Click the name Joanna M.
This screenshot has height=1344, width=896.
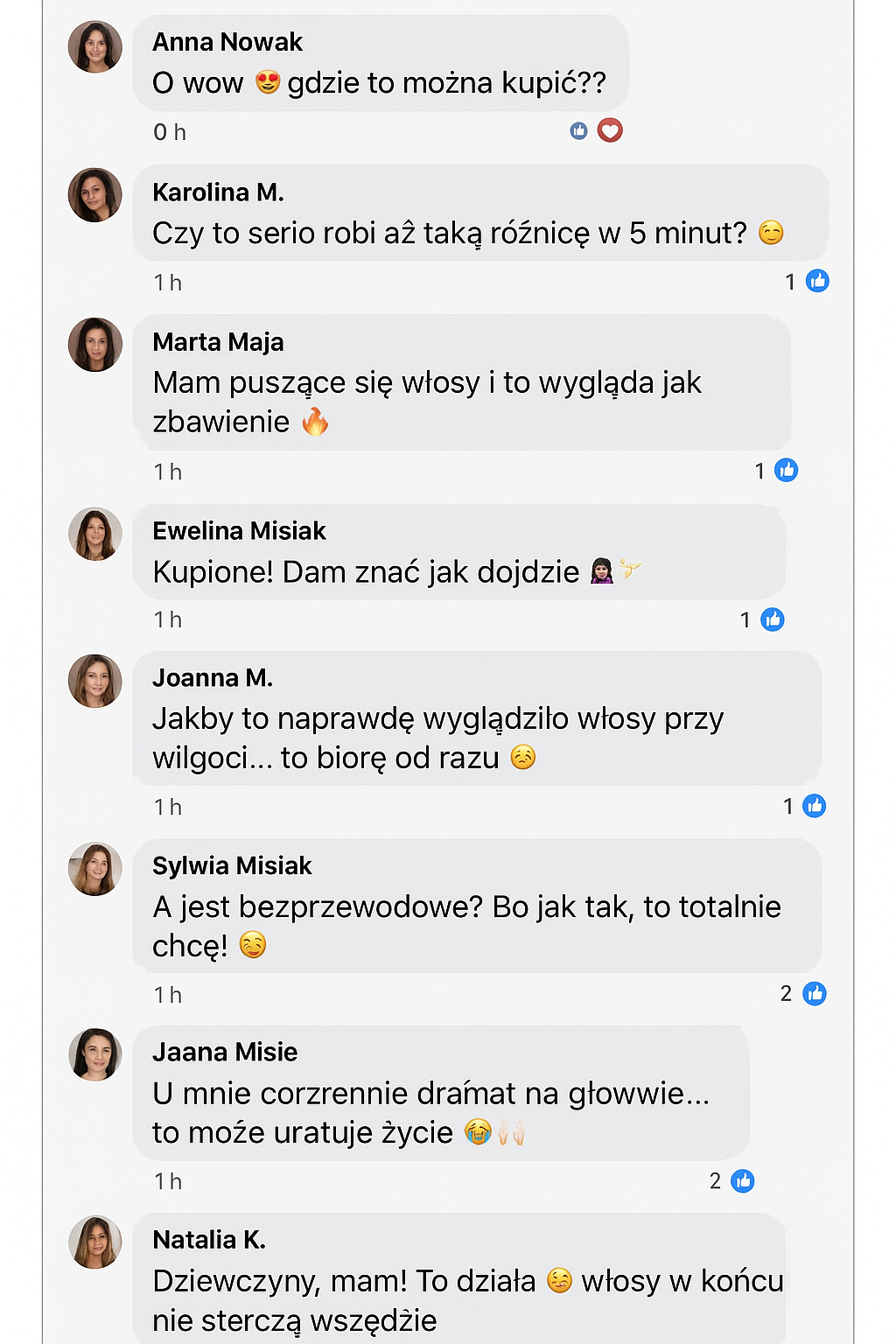tap(213, 678)
